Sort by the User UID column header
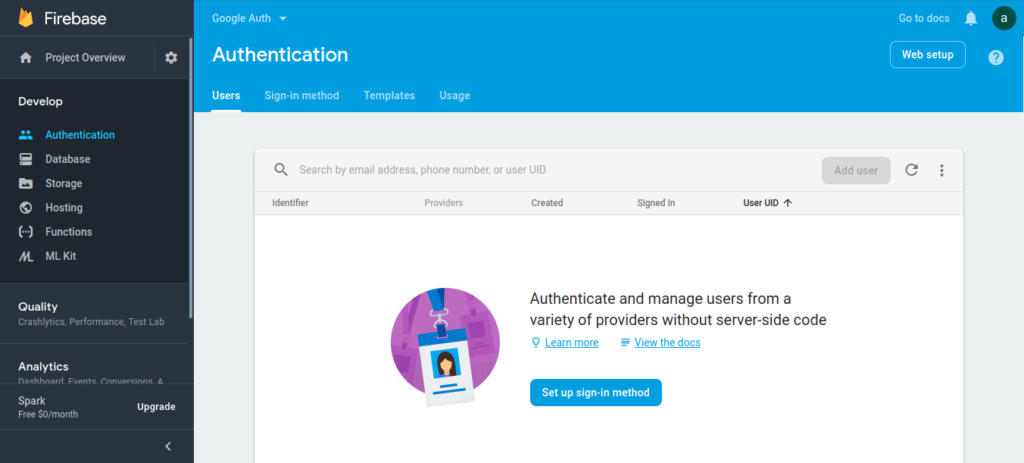The width and height of the screenshot is (1024, 463). coord(761,203)
